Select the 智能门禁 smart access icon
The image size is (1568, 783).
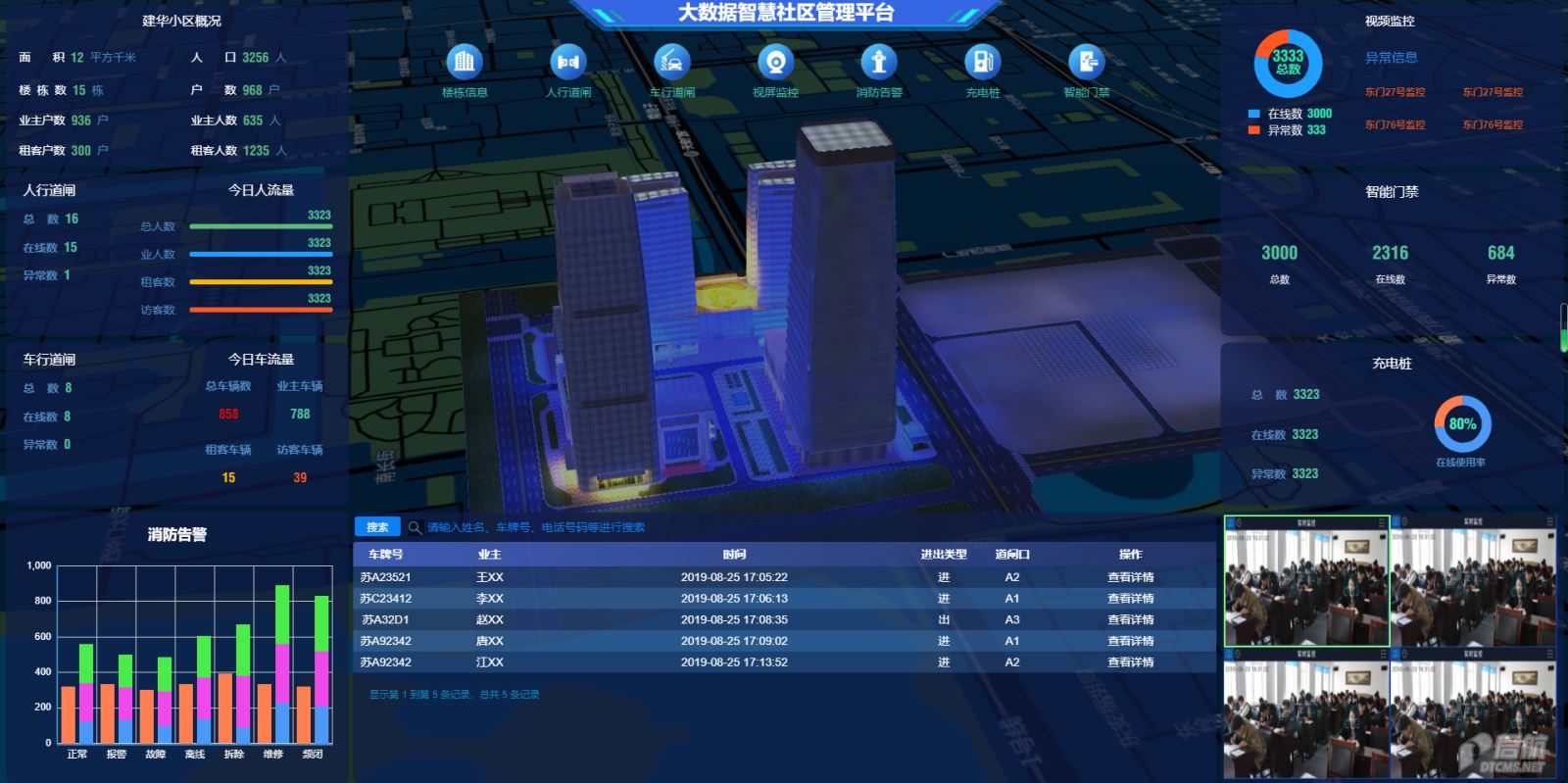(1086, 63)
